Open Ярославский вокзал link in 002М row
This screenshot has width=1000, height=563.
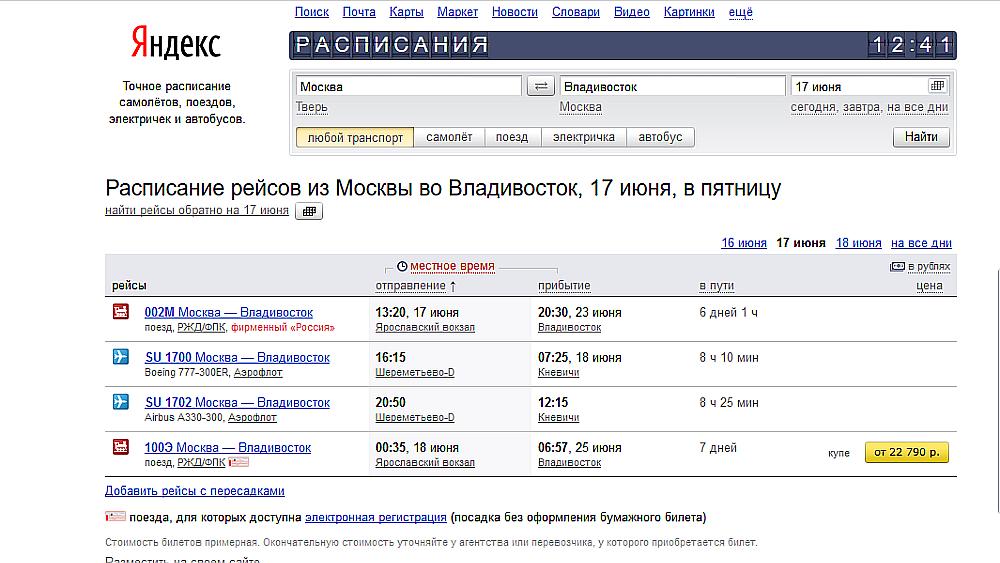pyautogui.click(x=425, y=328)
